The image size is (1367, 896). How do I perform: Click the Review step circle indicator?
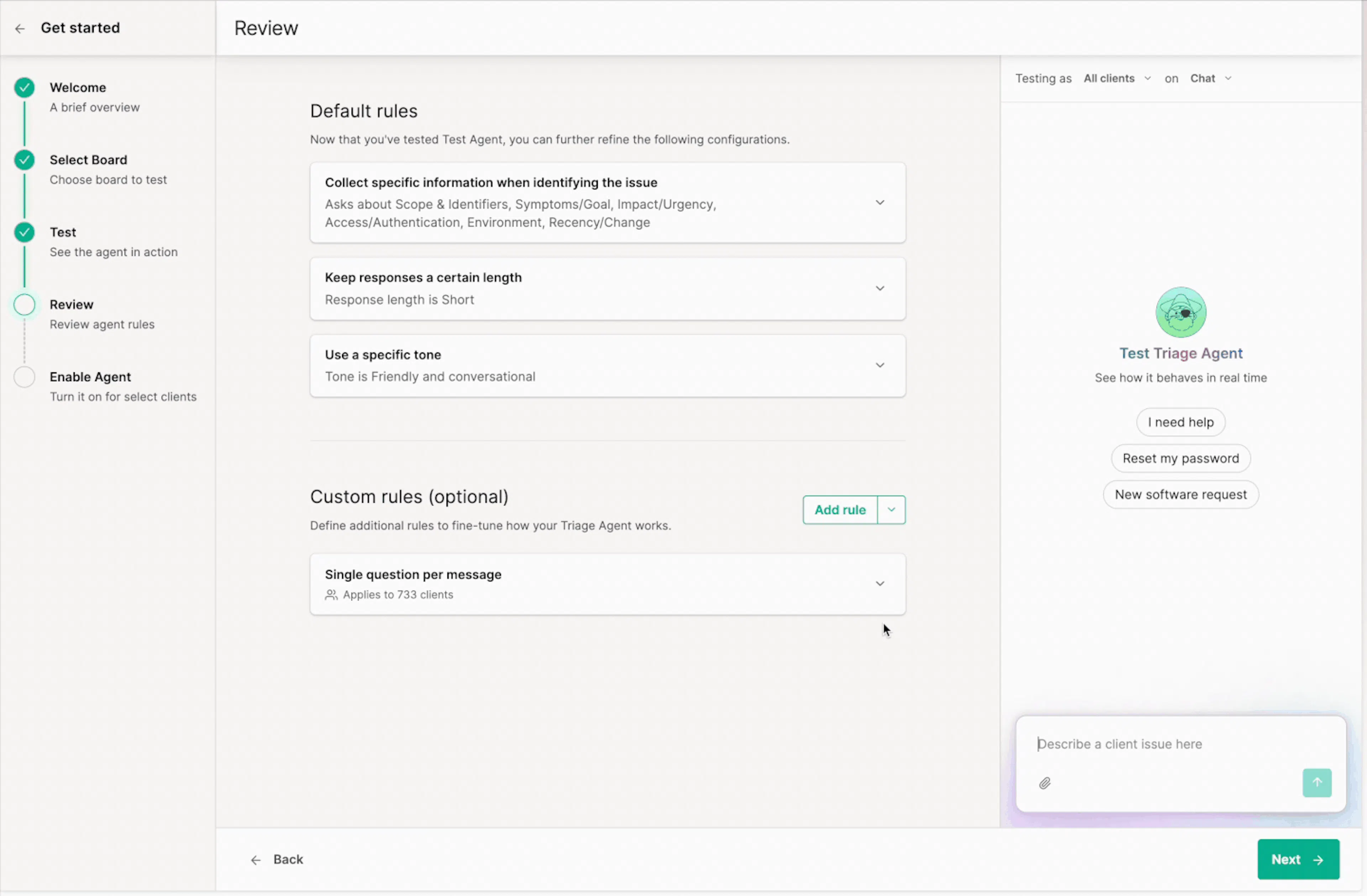point(24,304)
